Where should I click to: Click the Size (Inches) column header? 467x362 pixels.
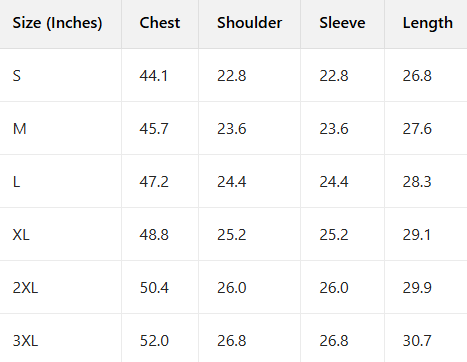click(x=57, y=23)
